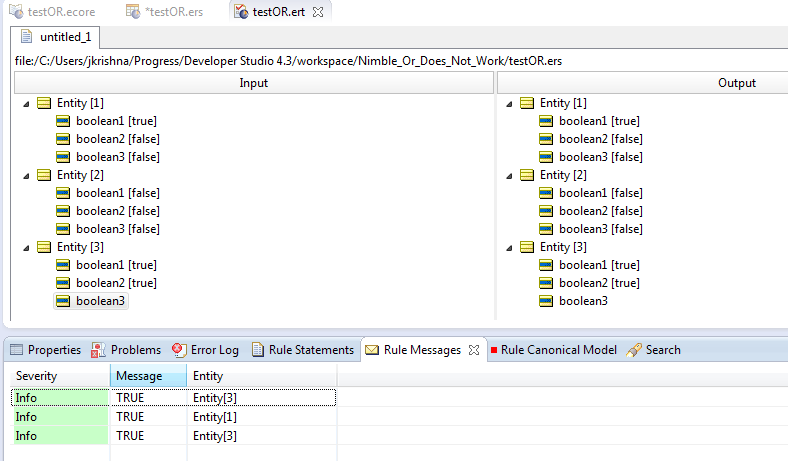
Task: Sort by Severity column header
Action: (60, 376)
